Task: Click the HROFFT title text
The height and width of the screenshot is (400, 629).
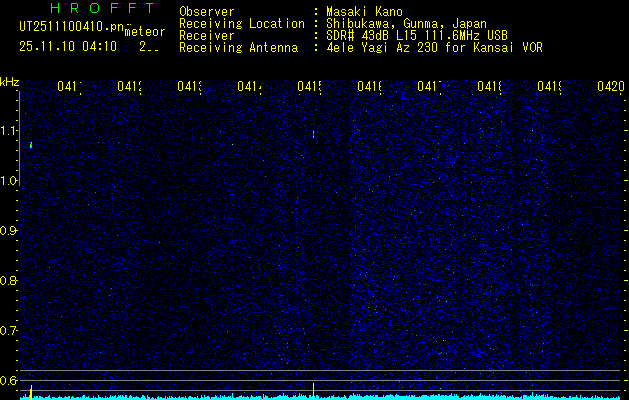Action: 103,8
